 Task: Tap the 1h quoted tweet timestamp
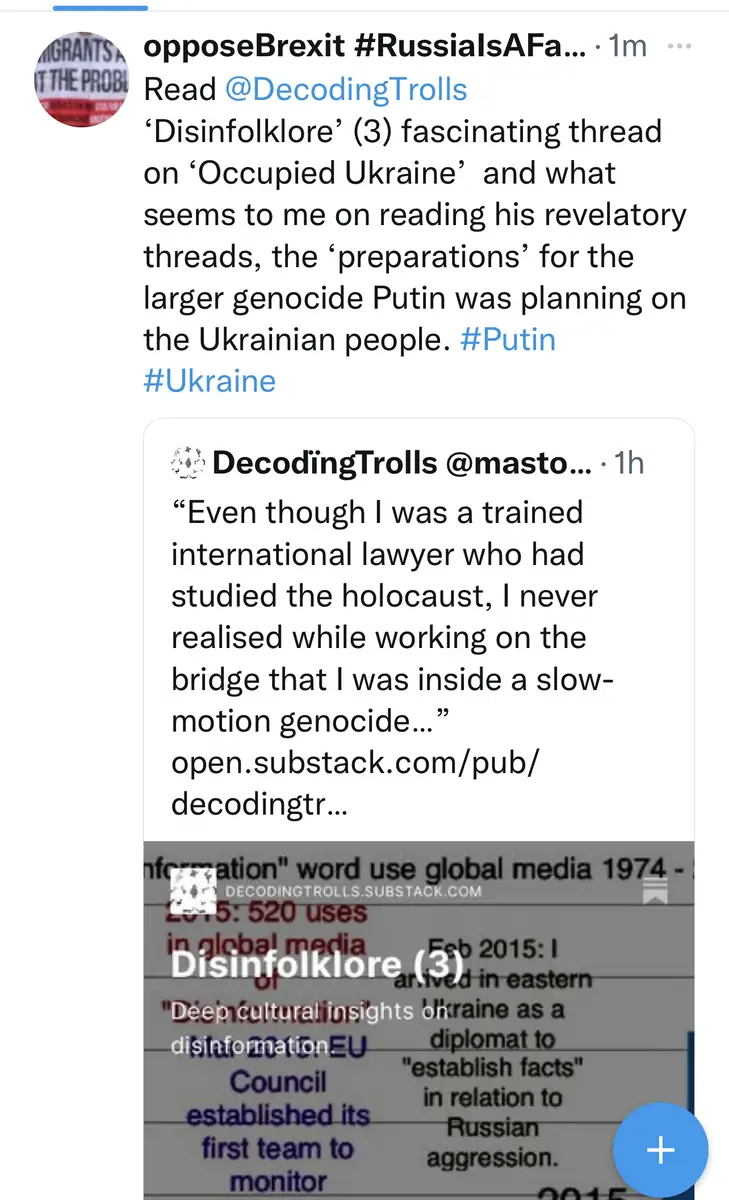pyautogui.click(x=627, y=463)
